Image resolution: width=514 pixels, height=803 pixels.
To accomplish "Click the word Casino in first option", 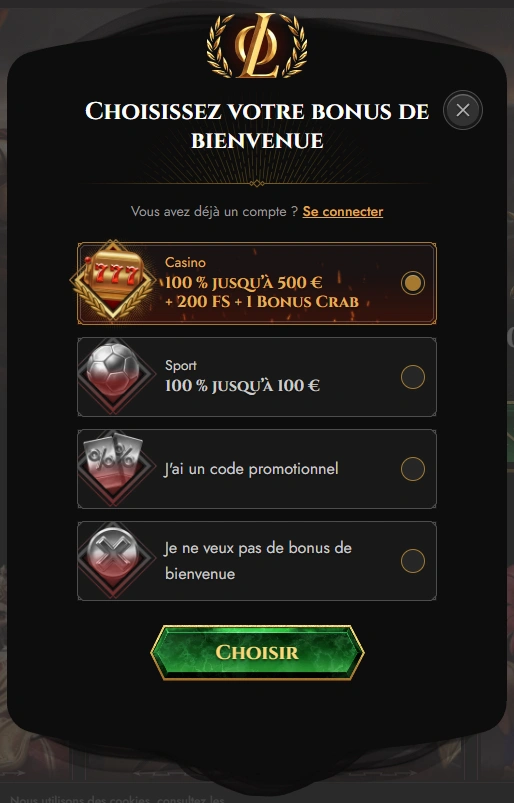I will pos(185,262).
